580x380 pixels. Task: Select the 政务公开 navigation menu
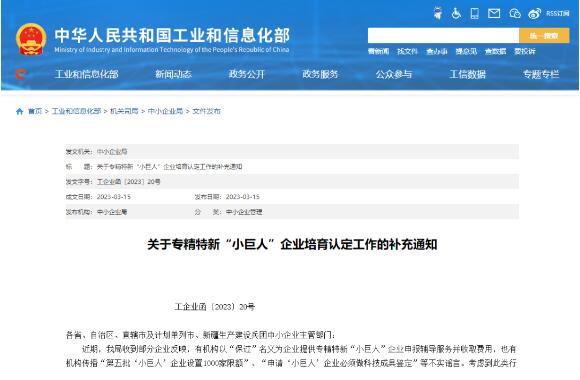coord(247,74)
